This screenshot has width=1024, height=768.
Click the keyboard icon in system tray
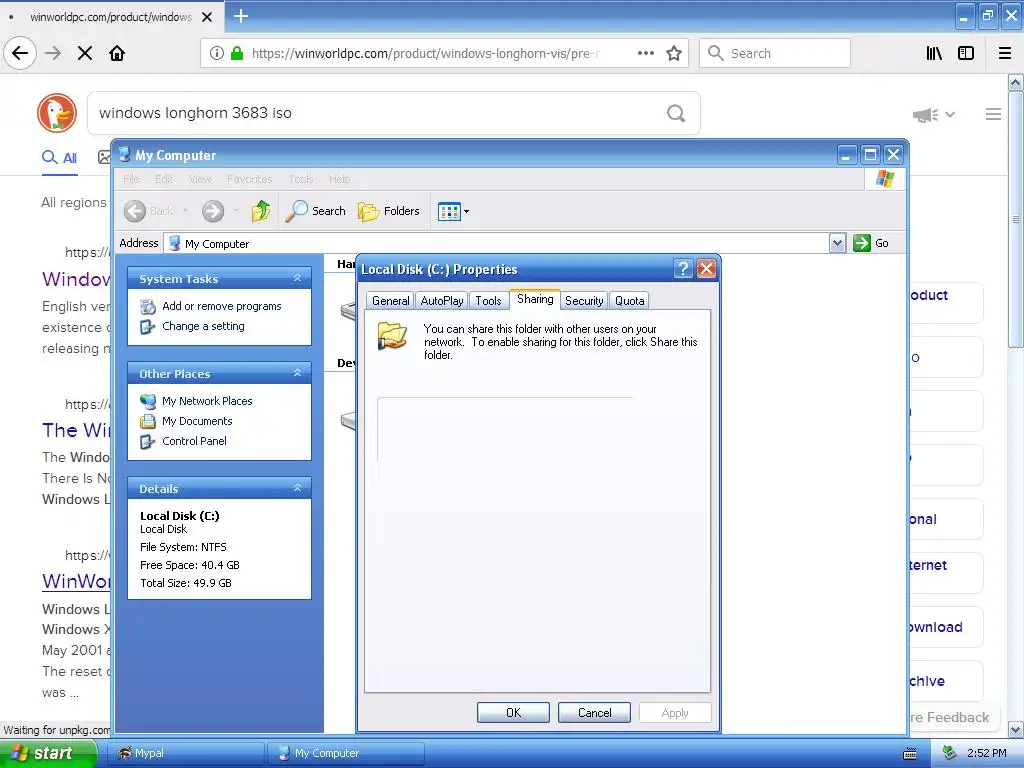[x=910, y=754]
